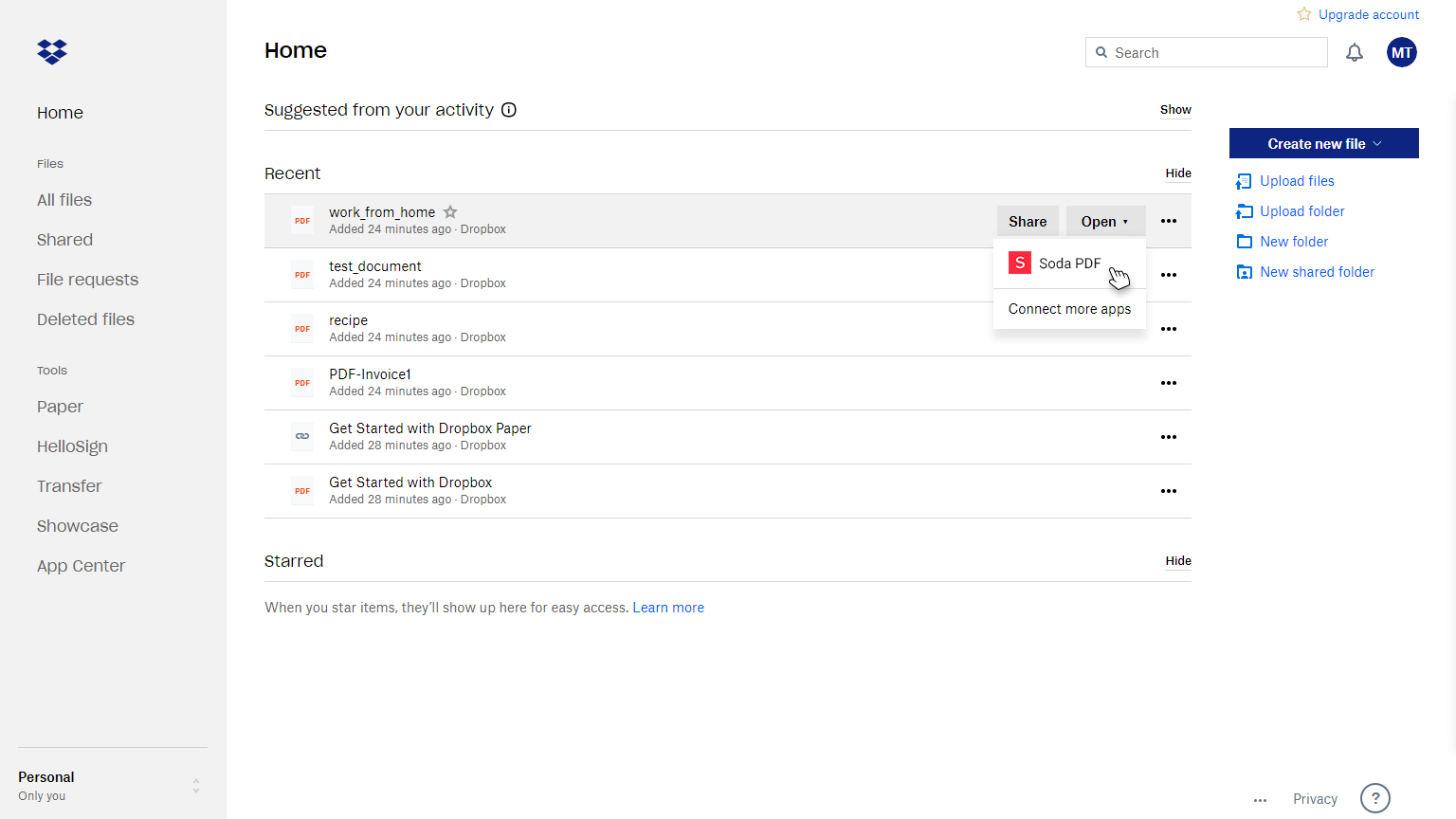The image size is (1456, 819).
Task: Hide the Recent section
Action: [1178, 173]
